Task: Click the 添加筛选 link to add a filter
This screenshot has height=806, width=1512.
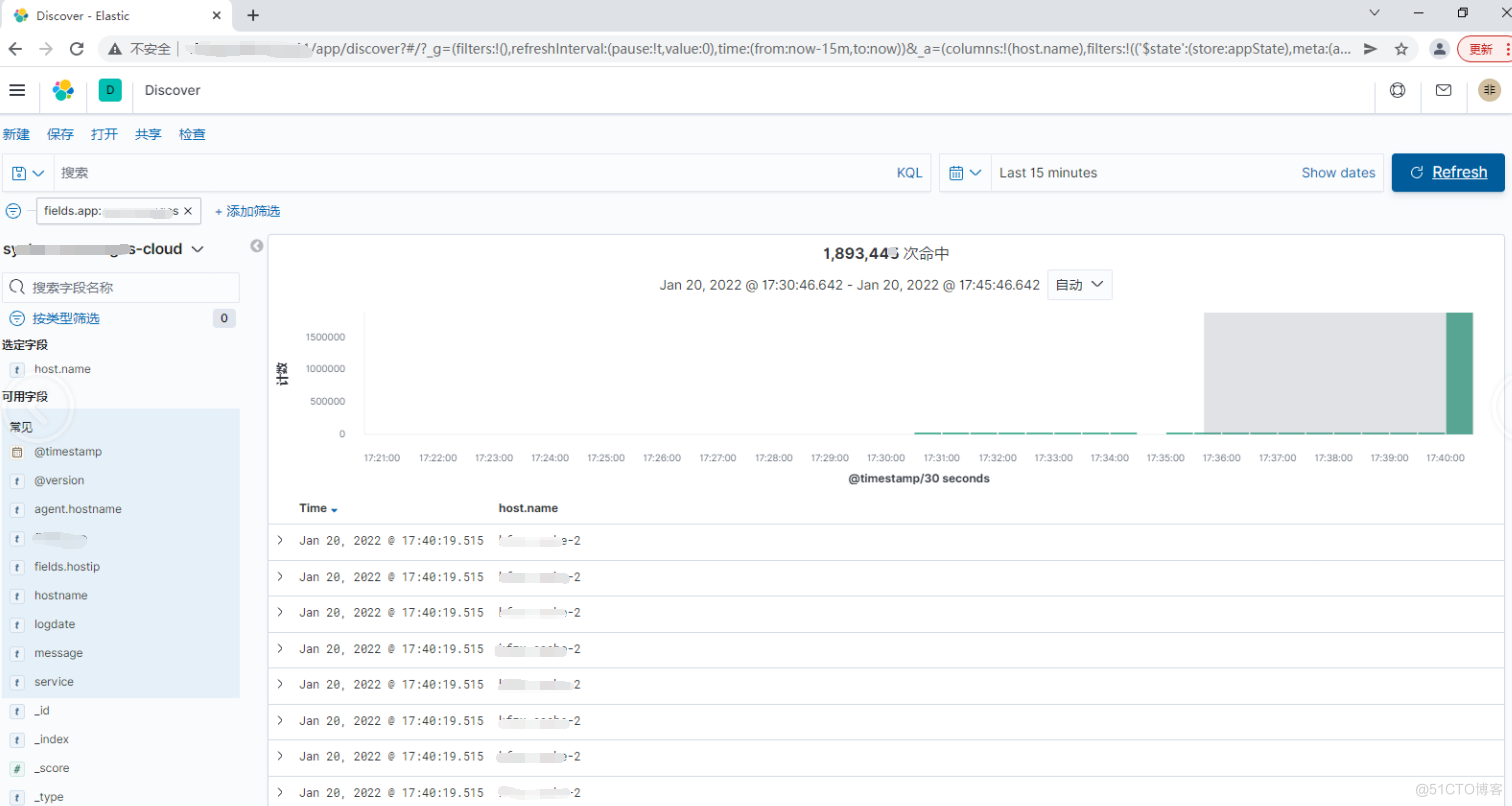Action: (x=252, y=211)
